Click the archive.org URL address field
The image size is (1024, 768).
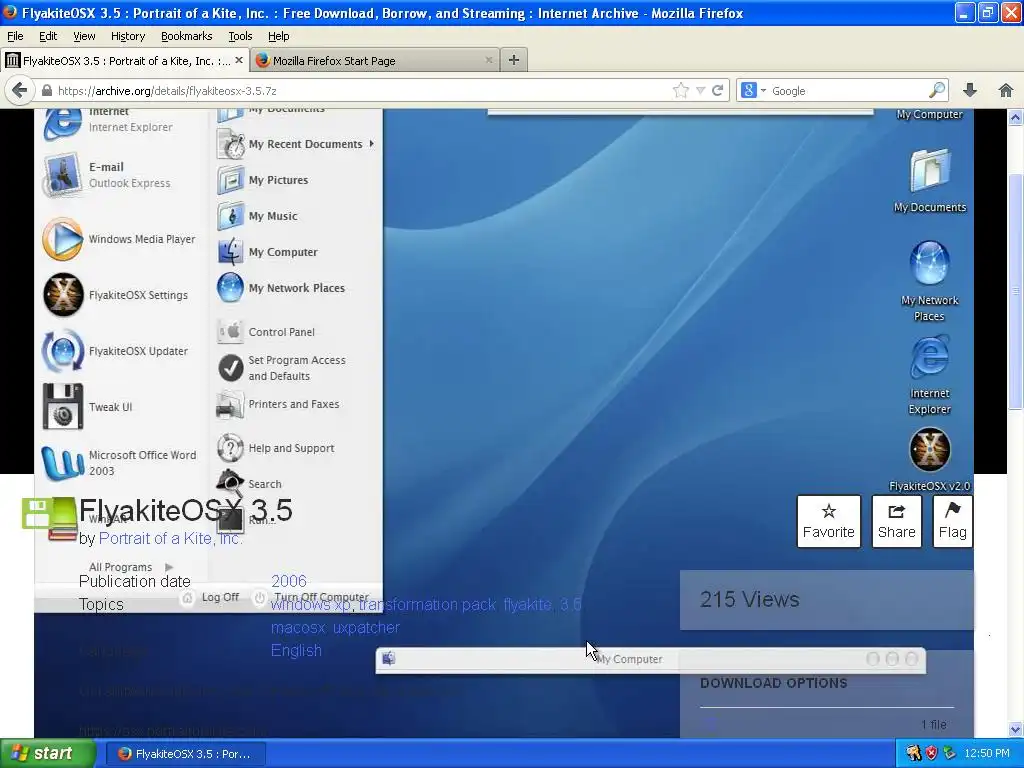tap(362, 91)
